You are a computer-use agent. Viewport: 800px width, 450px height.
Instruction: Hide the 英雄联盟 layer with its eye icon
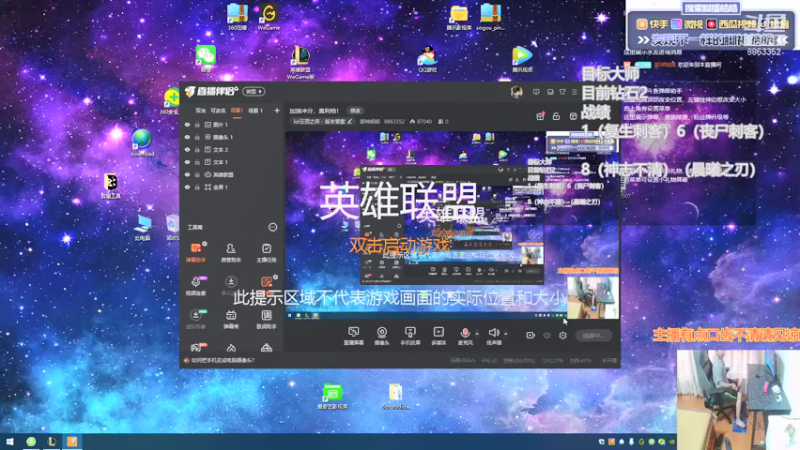(x=187, y=174)
